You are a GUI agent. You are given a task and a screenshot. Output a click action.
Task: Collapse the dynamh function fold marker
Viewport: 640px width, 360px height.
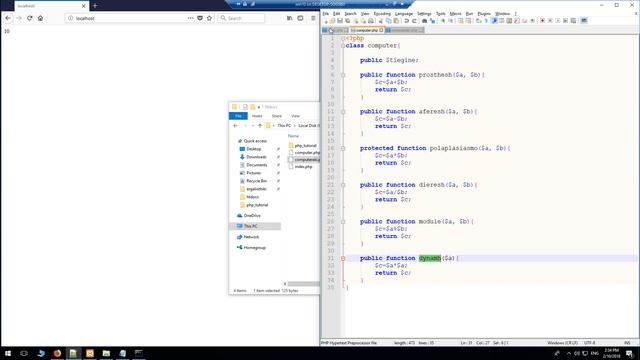coord(343,258)
